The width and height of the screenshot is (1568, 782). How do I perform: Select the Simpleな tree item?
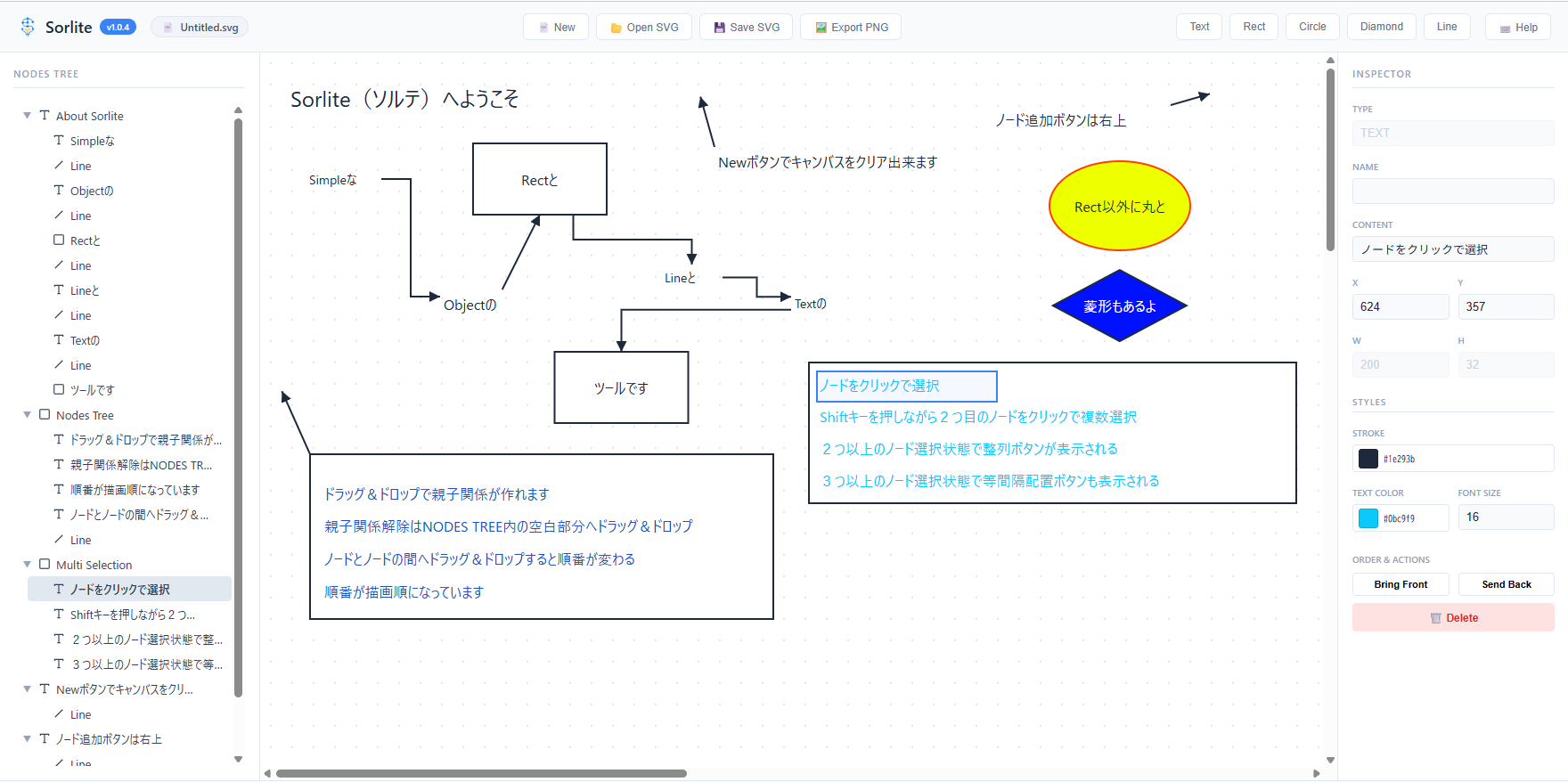(x=129, y=141)
